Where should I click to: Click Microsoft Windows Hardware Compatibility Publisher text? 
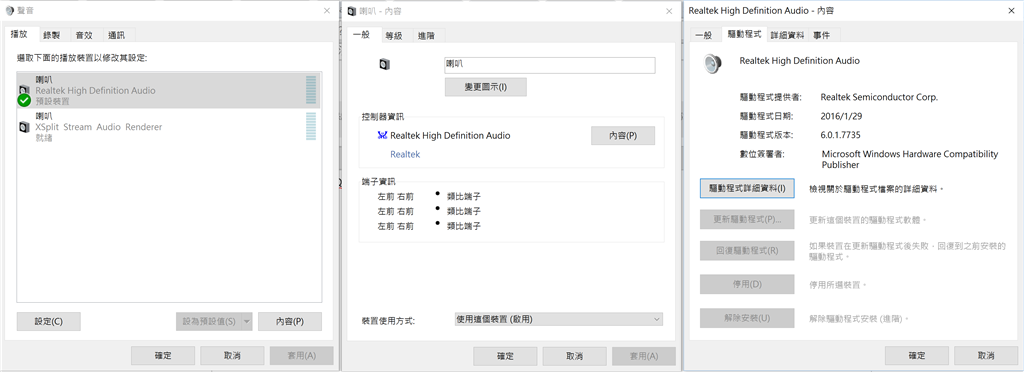909,159
